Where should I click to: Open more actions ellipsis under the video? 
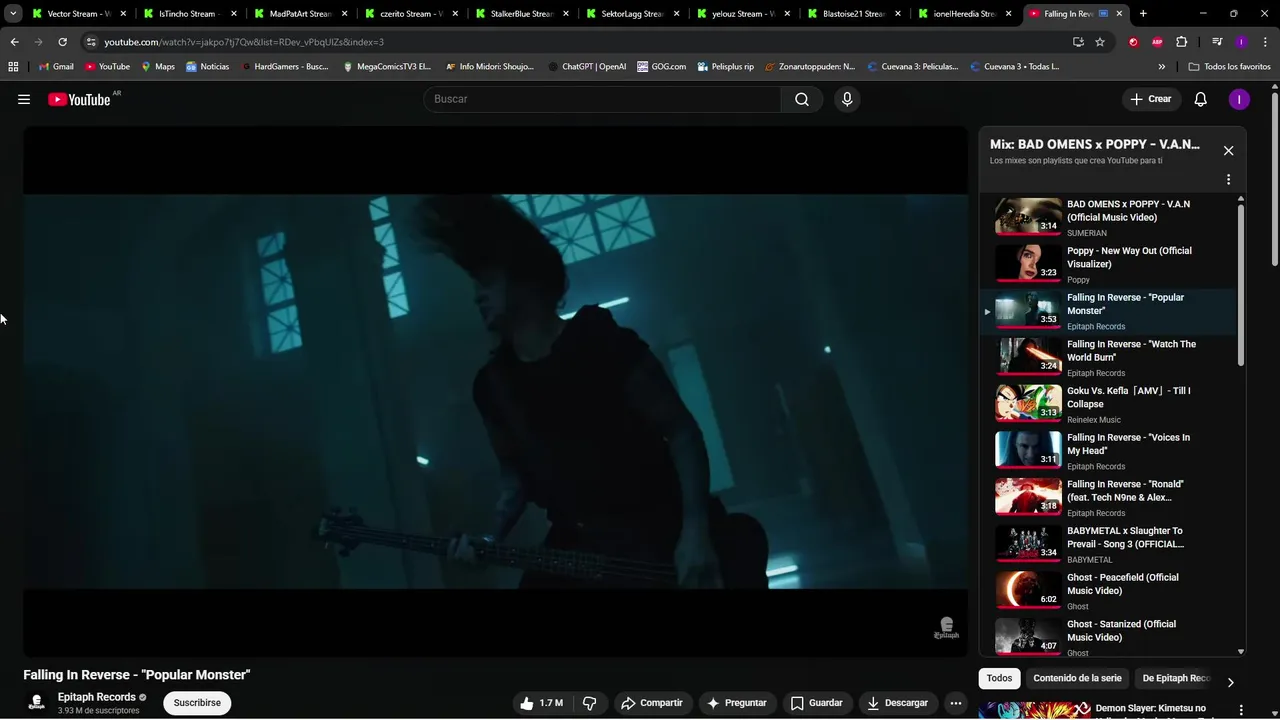pos(956,703)
